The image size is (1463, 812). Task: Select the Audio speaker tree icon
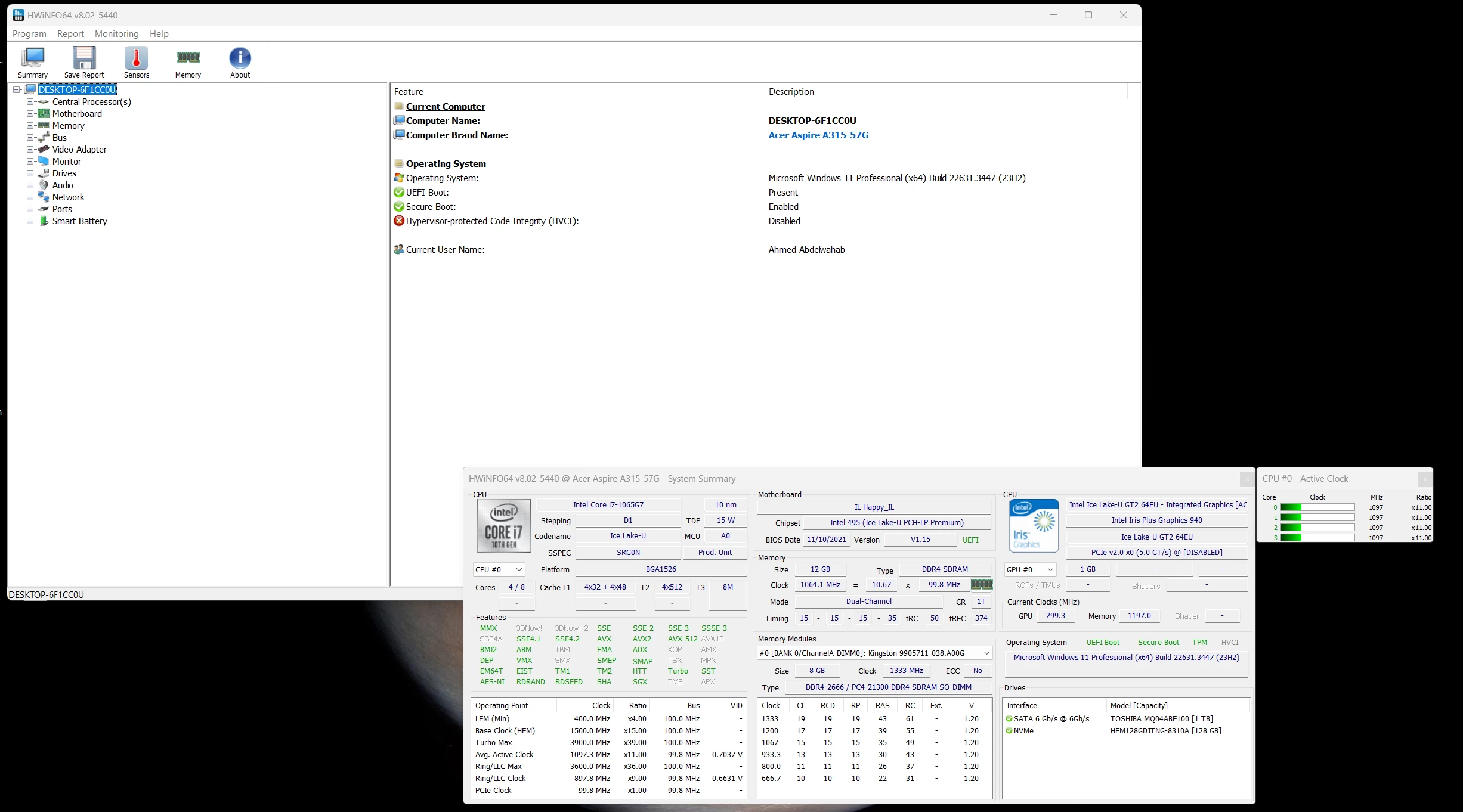coord(44,185)
